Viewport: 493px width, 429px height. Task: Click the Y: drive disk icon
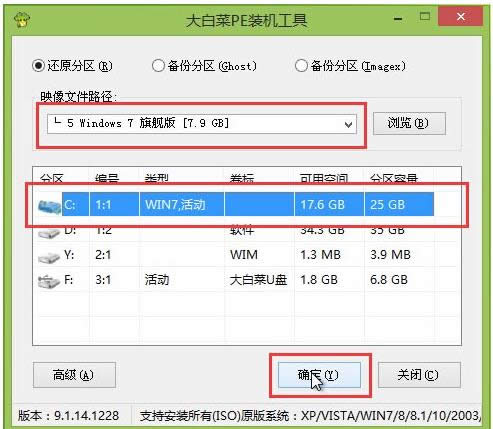point(49,256)
